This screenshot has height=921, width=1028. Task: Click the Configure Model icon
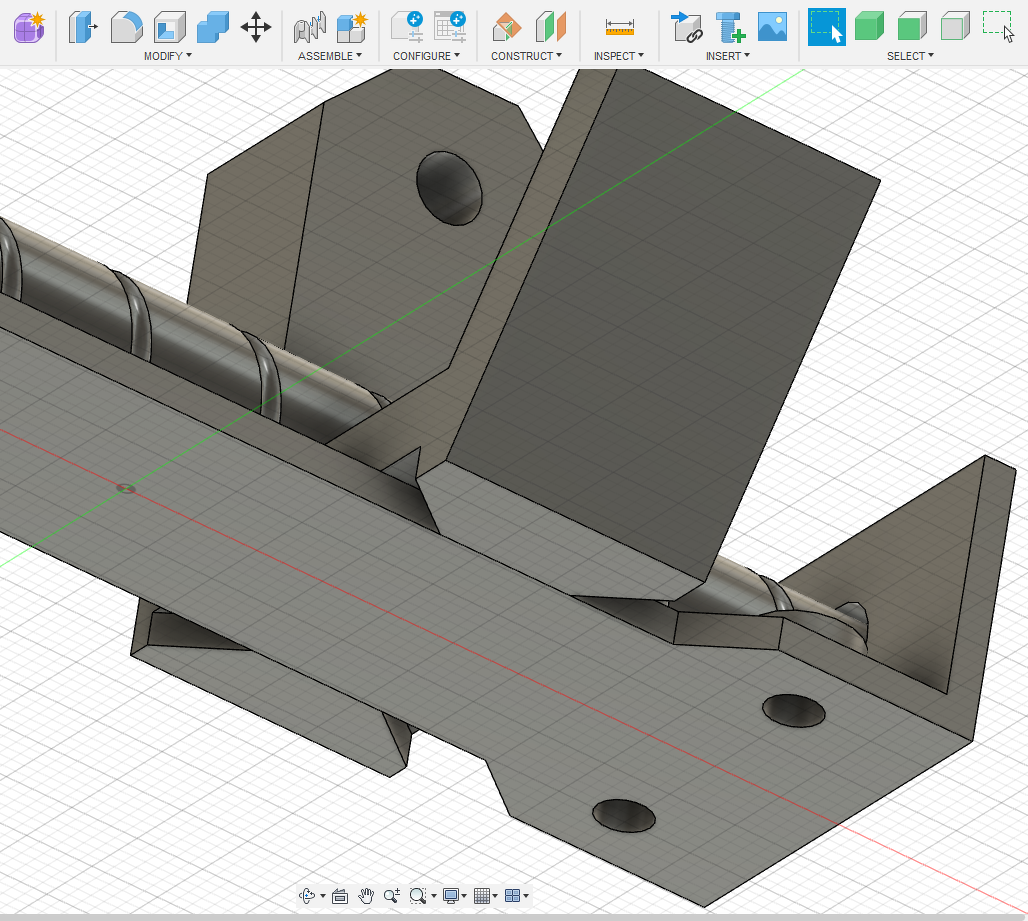(406, 28)
